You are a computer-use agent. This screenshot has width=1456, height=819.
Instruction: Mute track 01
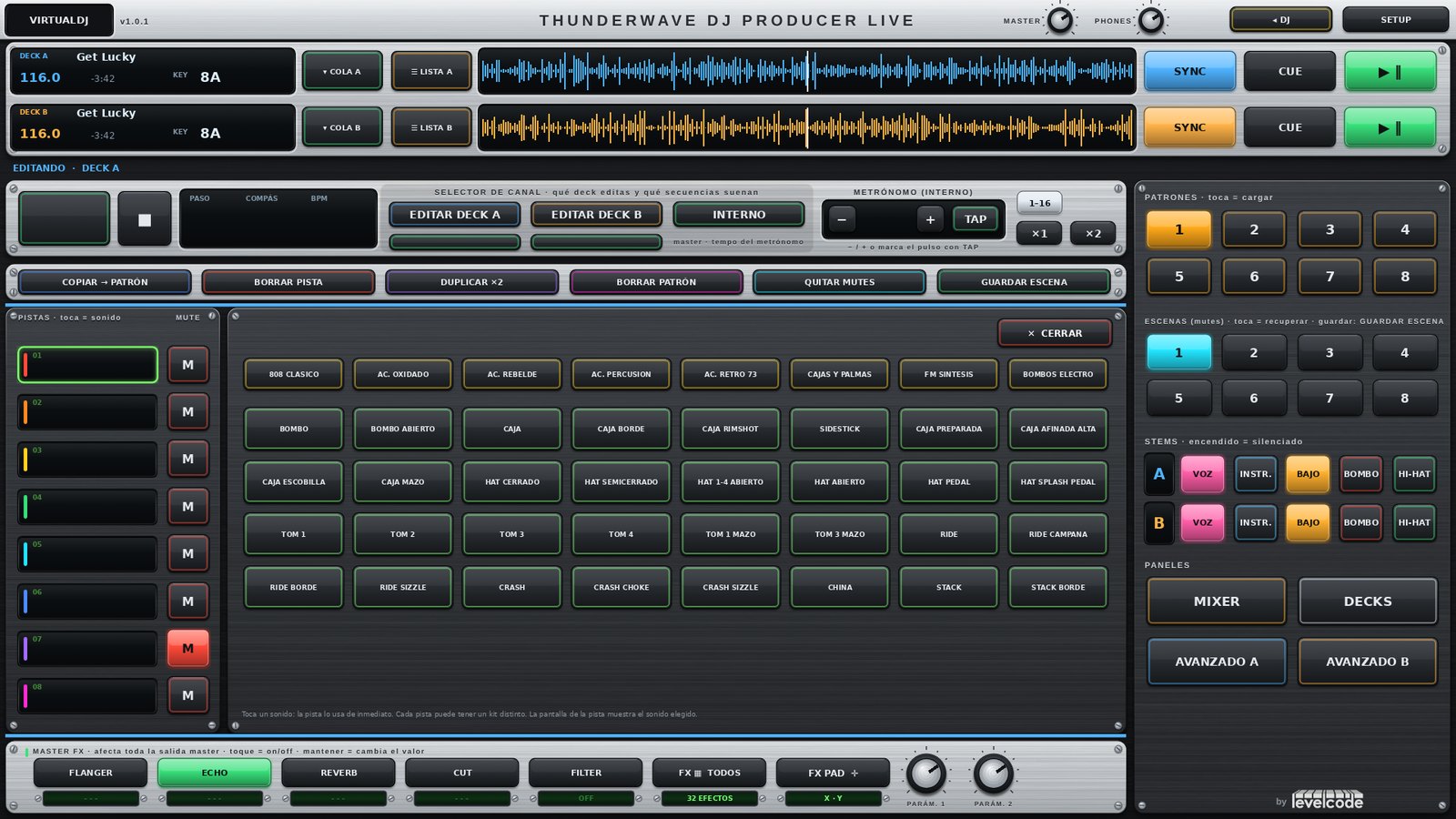[x=187, y=365]
